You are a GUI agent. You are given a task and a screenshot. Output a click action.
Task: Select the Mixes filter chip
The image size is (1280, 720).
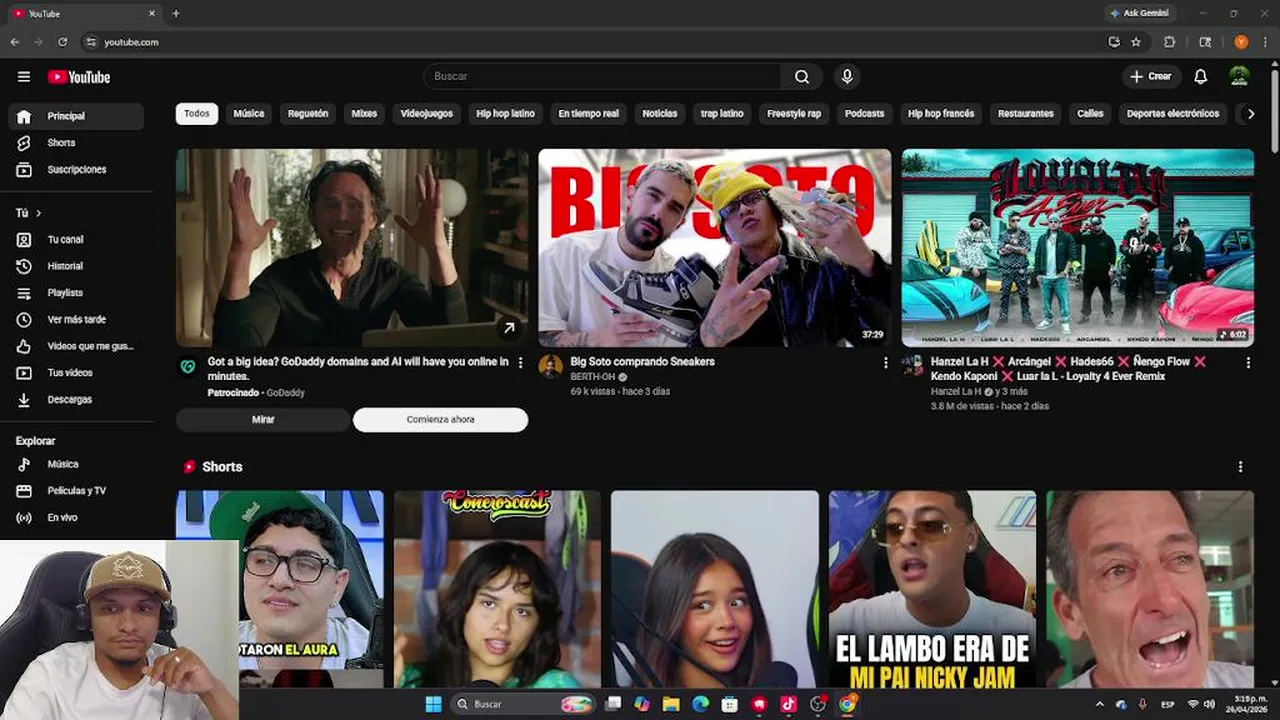(364, 114)
